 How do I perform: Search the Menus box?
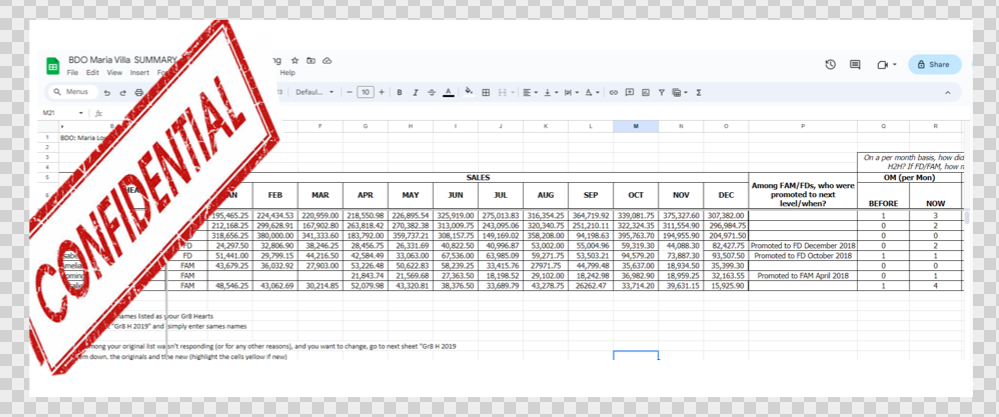(73, 92)
